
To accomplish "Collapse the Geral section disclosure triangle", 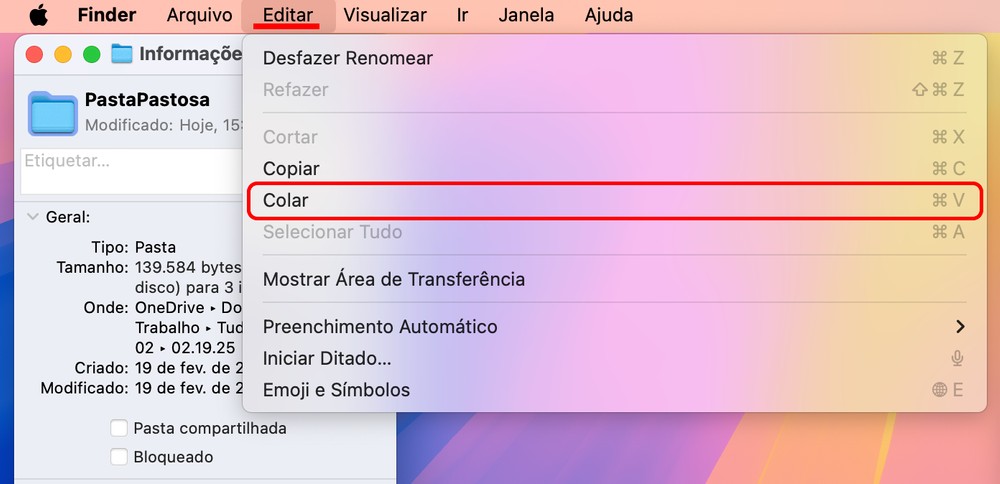I will (x=33, y=216).
